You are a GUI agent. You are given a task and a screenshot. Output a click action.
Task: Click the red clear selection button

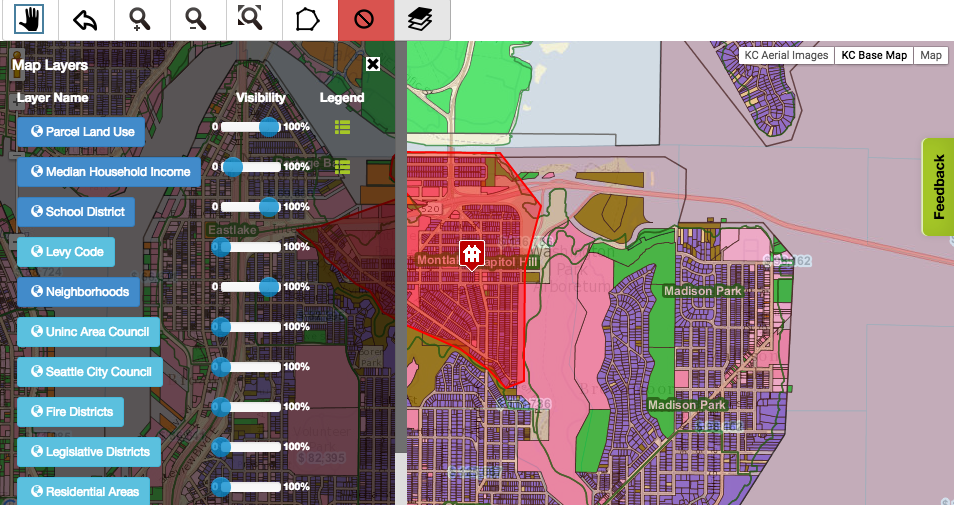(x=366, y=20)
